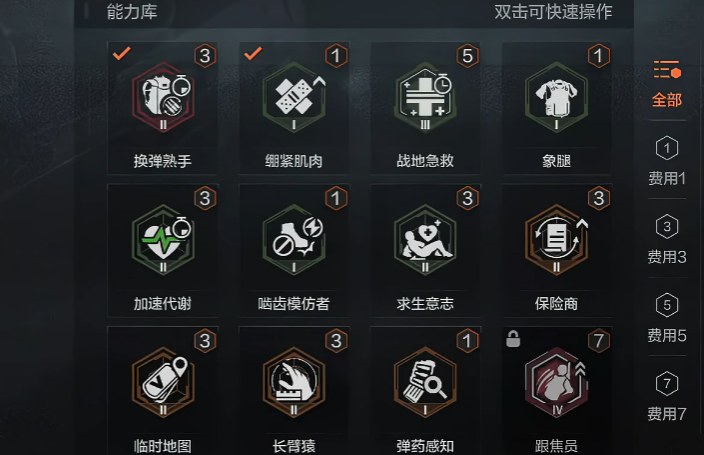
Task: Filter abilities by 费用5
Action: click(667, 318)
